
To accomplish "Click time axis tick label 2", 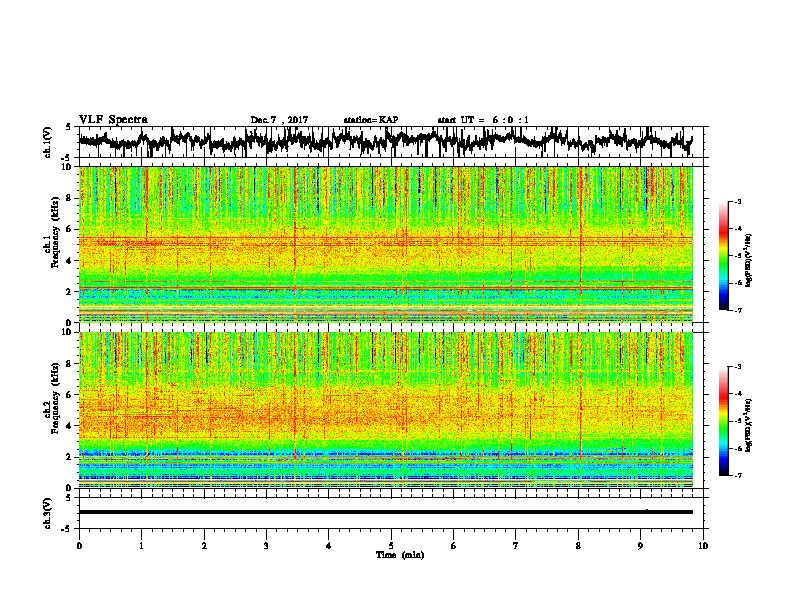I will (204, 546).
